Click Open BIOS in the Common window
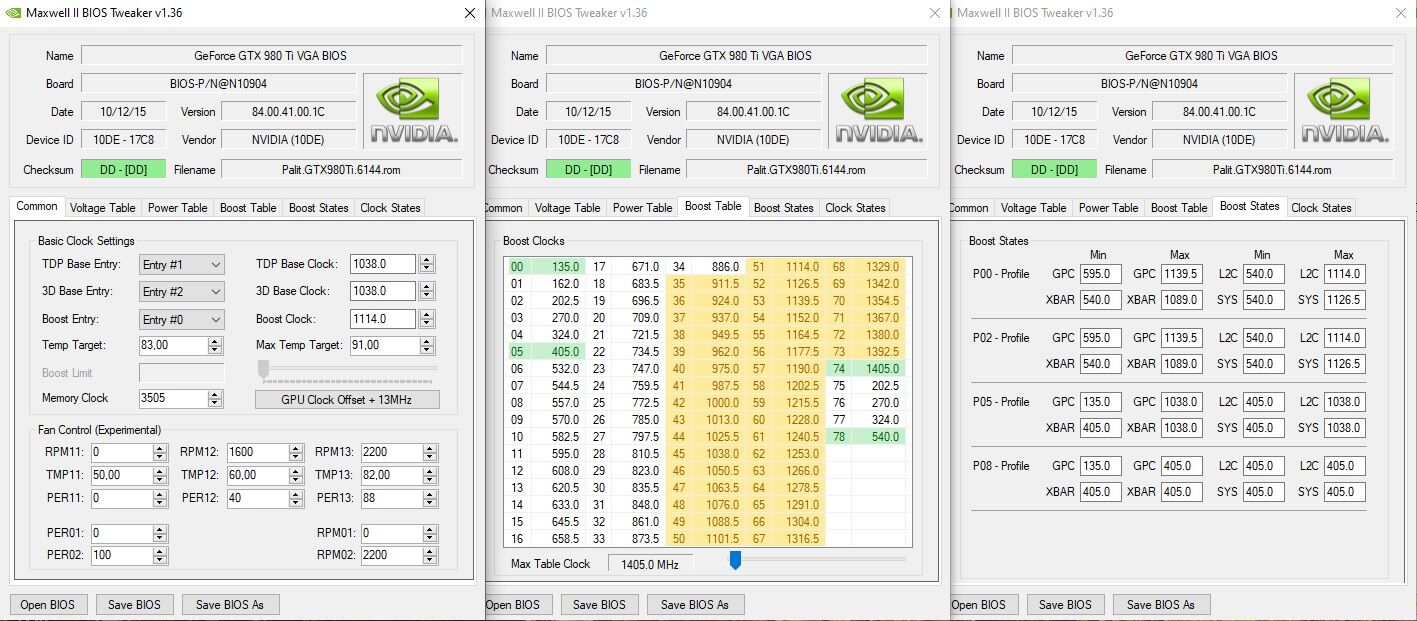Screen dimensions: 1417x621 click(49, 604)
